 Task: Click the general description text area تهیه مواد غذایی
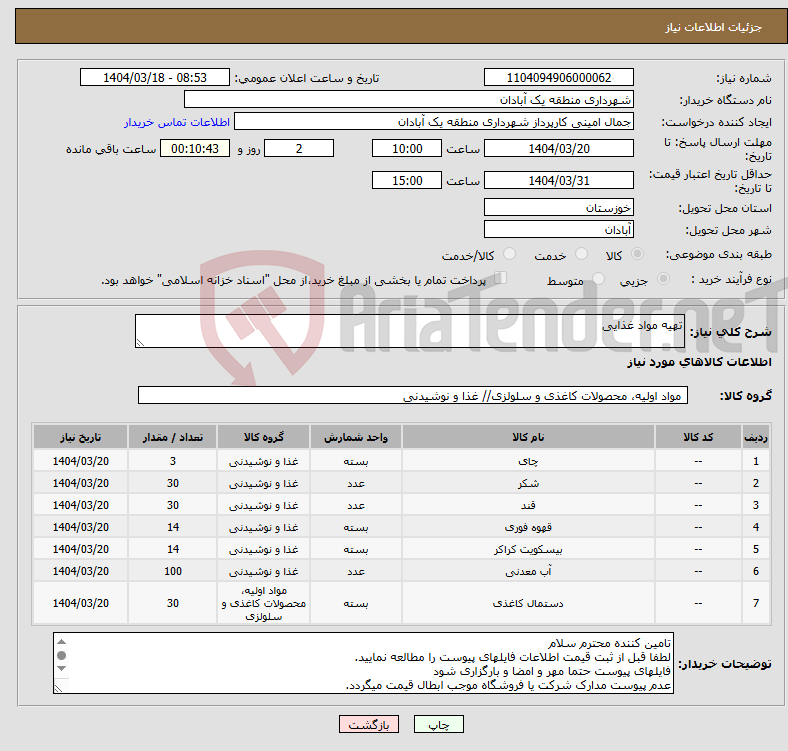[x=410, y=331]
